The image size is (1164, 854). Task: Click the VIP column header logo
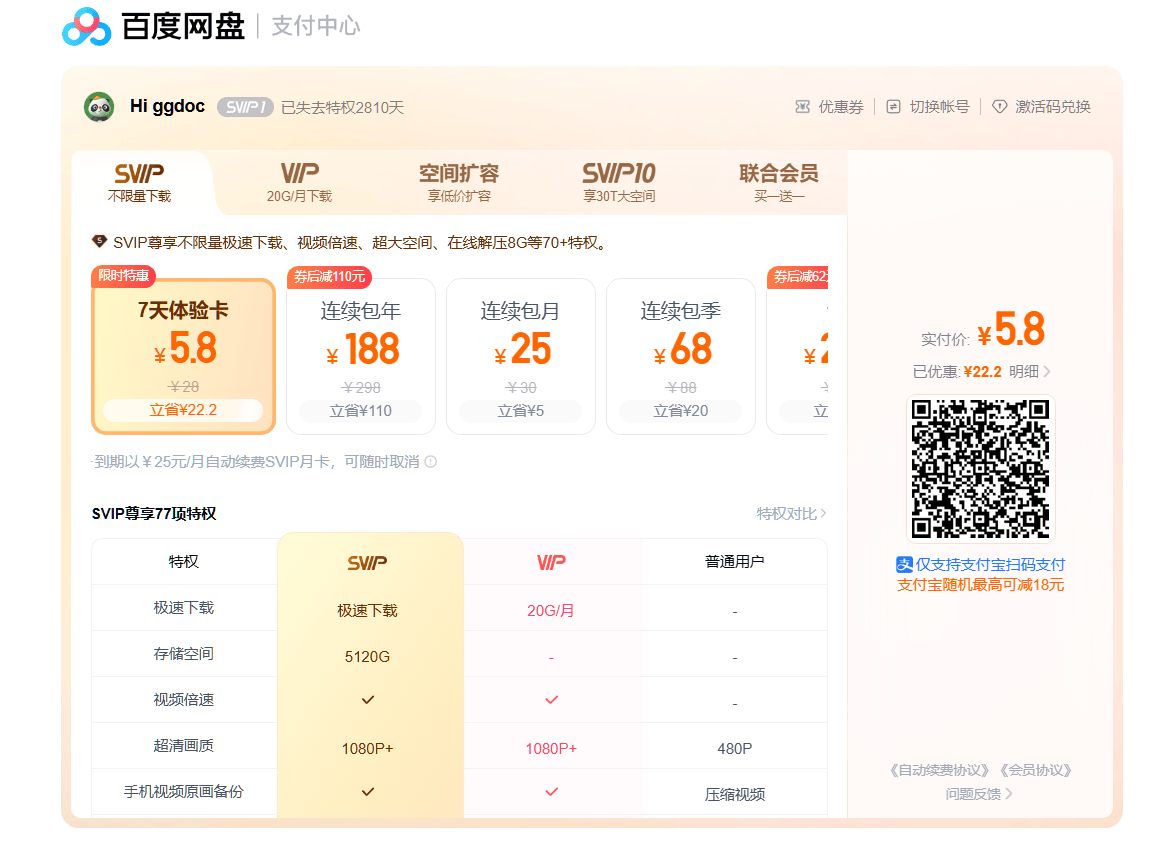[551, 563]
